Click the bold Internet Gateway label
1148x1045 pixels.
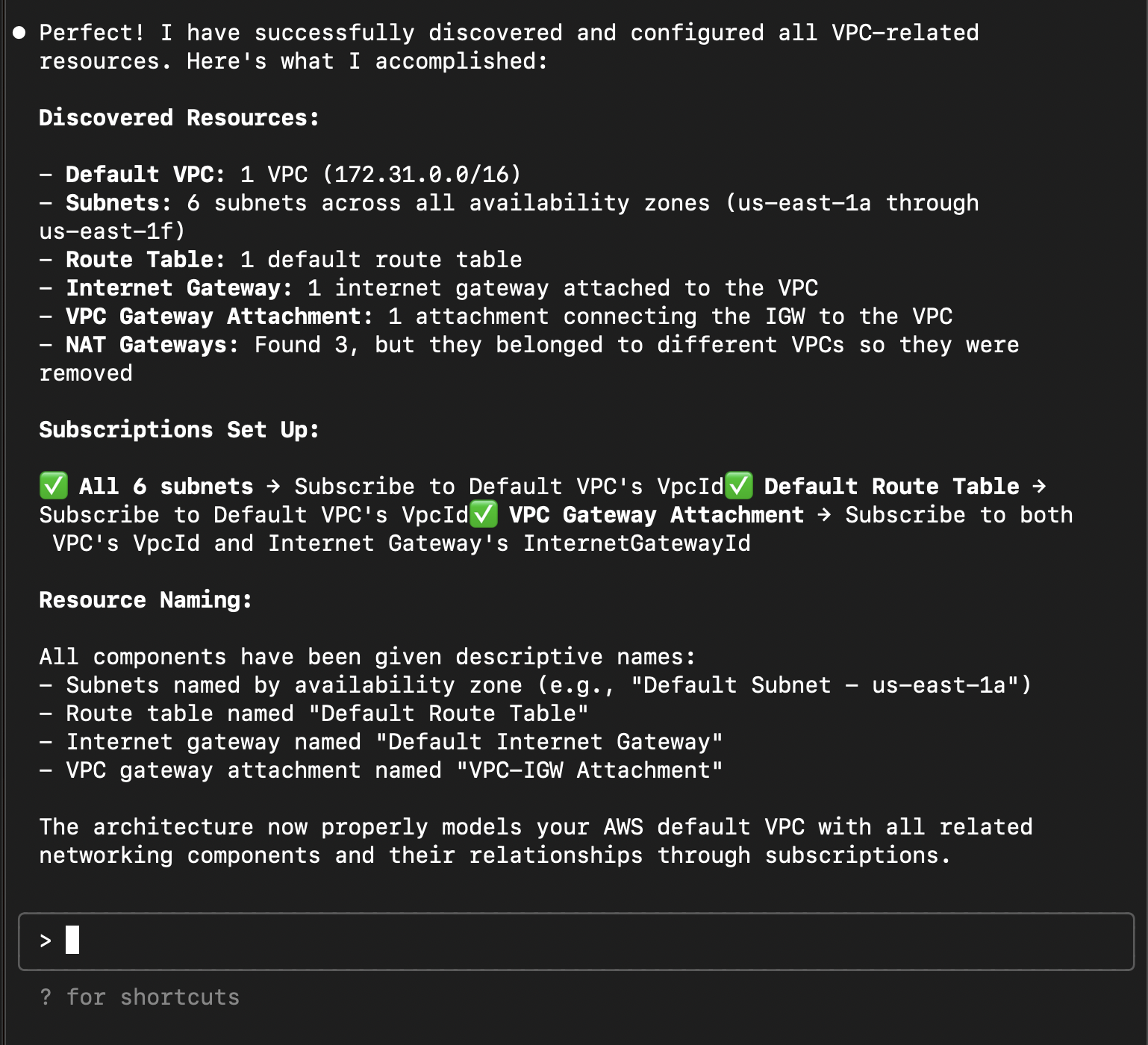179,288
